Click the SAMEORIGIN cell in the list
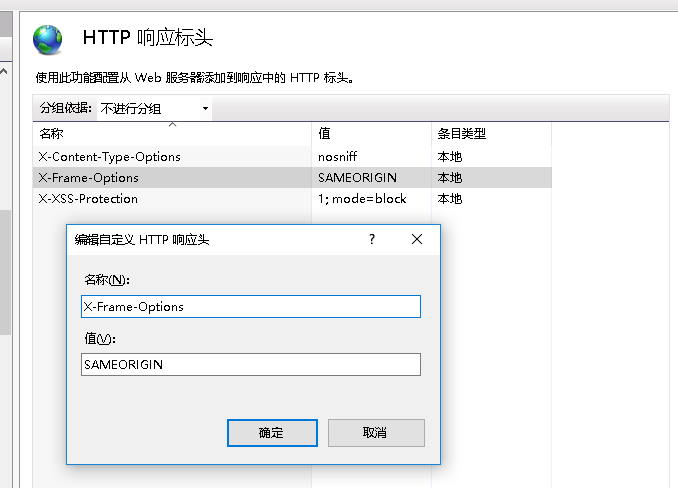Image resolution: width=678 pixels, height=488 pixels. coord(357,178)
